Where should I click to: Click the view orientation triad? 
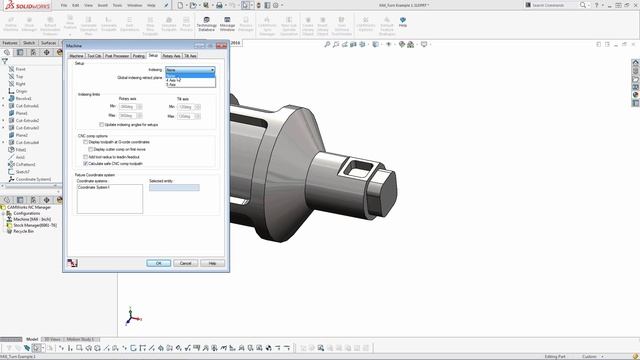tap(132, 316)
